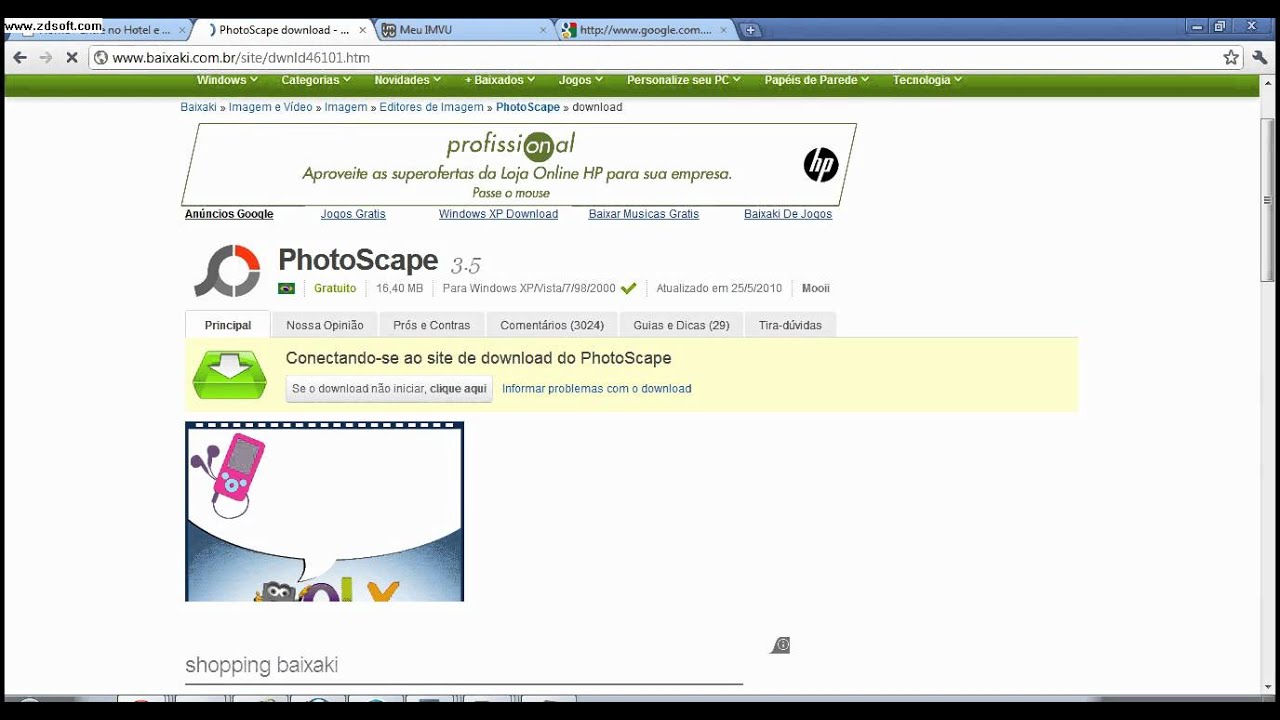
Task: Click the Jogos Gratis ad link
Action: 353,214
